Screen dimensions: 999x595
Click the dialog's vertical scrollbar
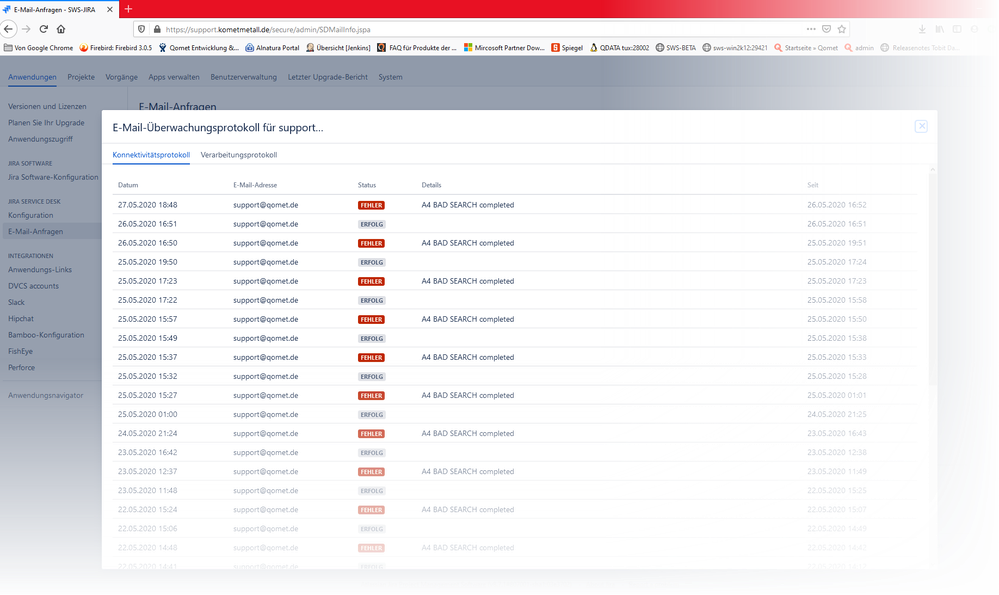[x=932, y=279]
